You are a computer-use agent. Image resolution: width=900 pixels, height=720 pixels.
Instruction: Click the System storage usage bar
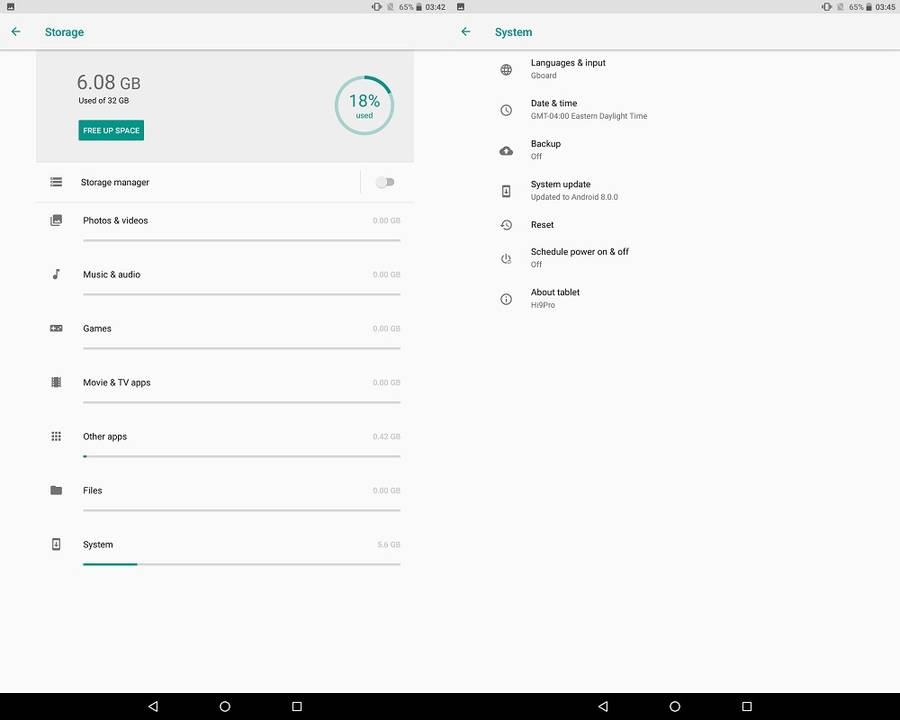pyautogui.click(x=241, y=564)
